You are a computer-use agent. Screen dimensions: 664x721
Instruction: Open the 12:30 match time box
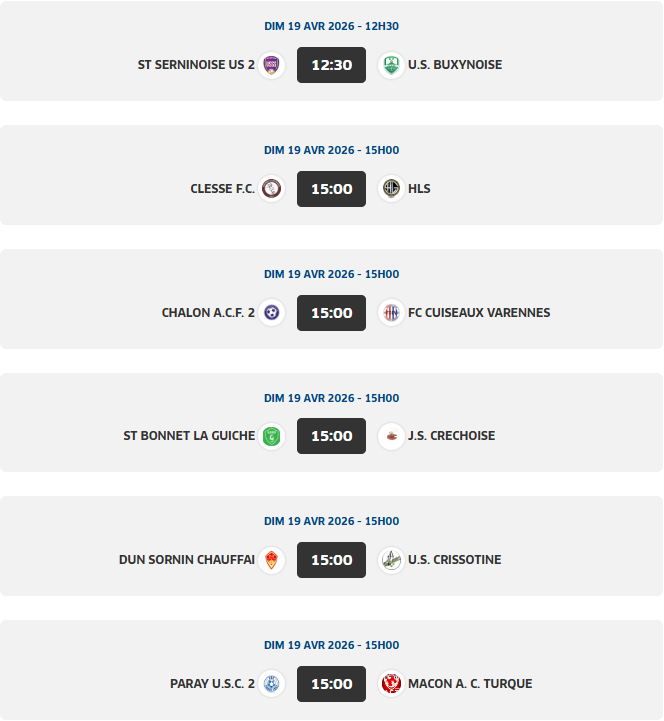pyautogui.click(x=331, y=65)
